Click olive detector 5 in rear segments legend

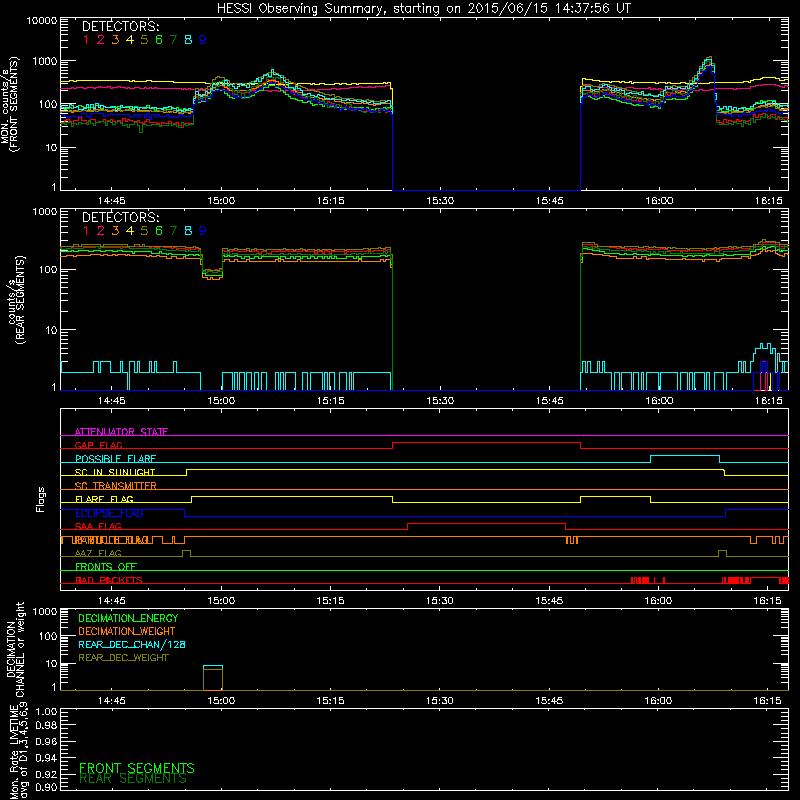coord(144,231)
